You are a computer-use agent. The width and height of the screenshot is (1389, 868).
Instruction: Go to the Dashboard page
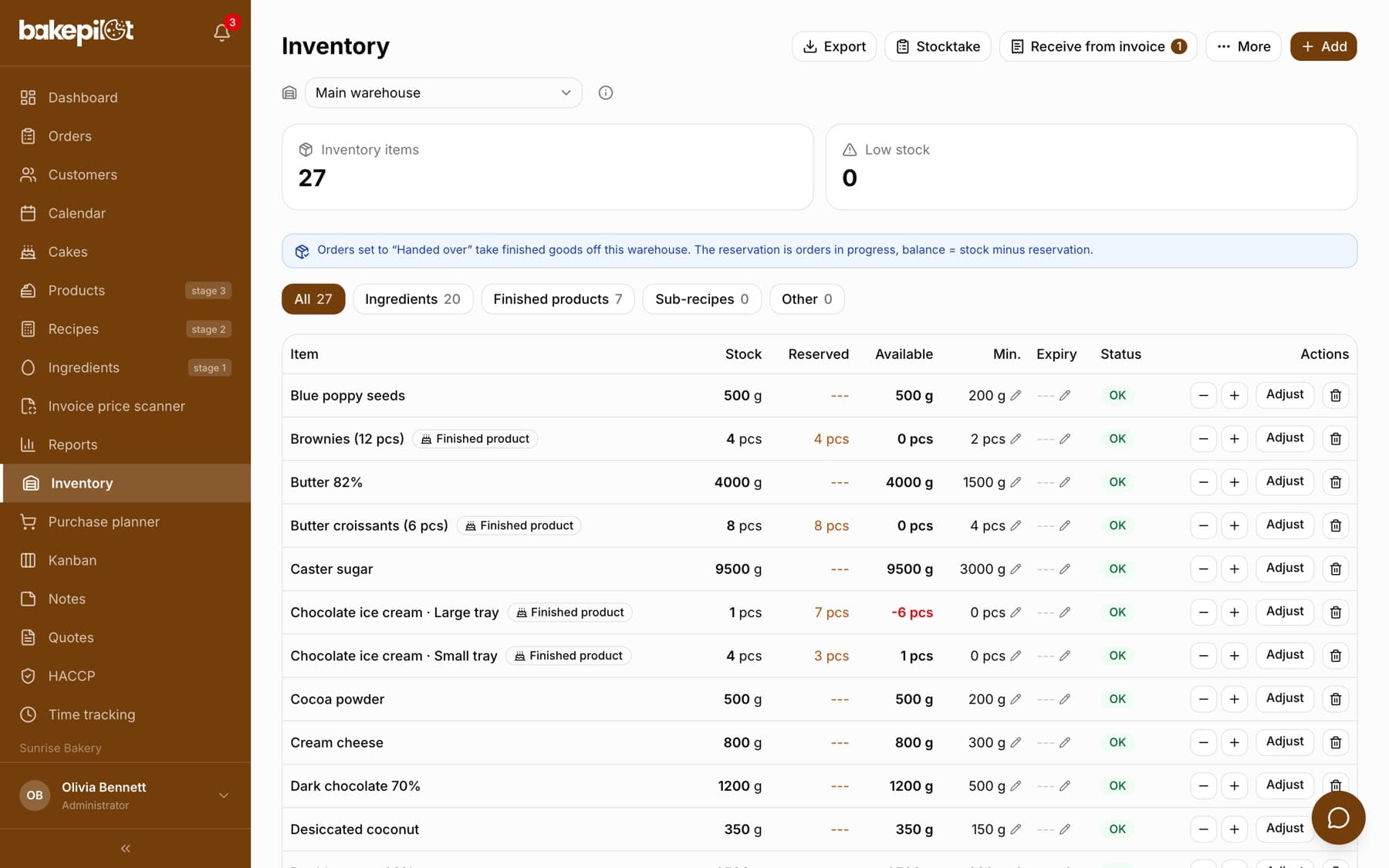pos(125,97)
